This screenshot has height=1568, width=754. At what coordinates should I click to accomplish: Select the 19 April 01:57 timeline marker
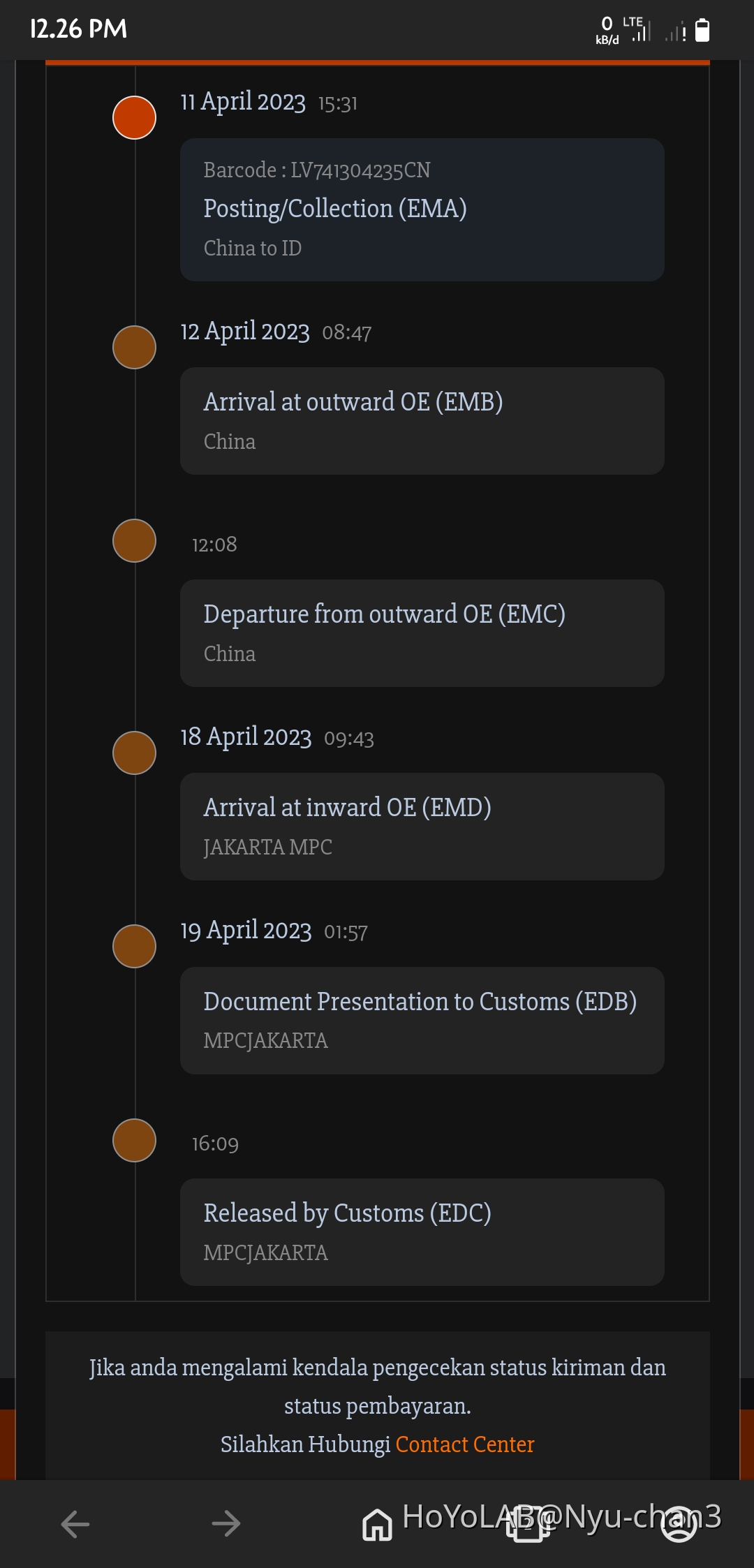[x=134, y=946]
